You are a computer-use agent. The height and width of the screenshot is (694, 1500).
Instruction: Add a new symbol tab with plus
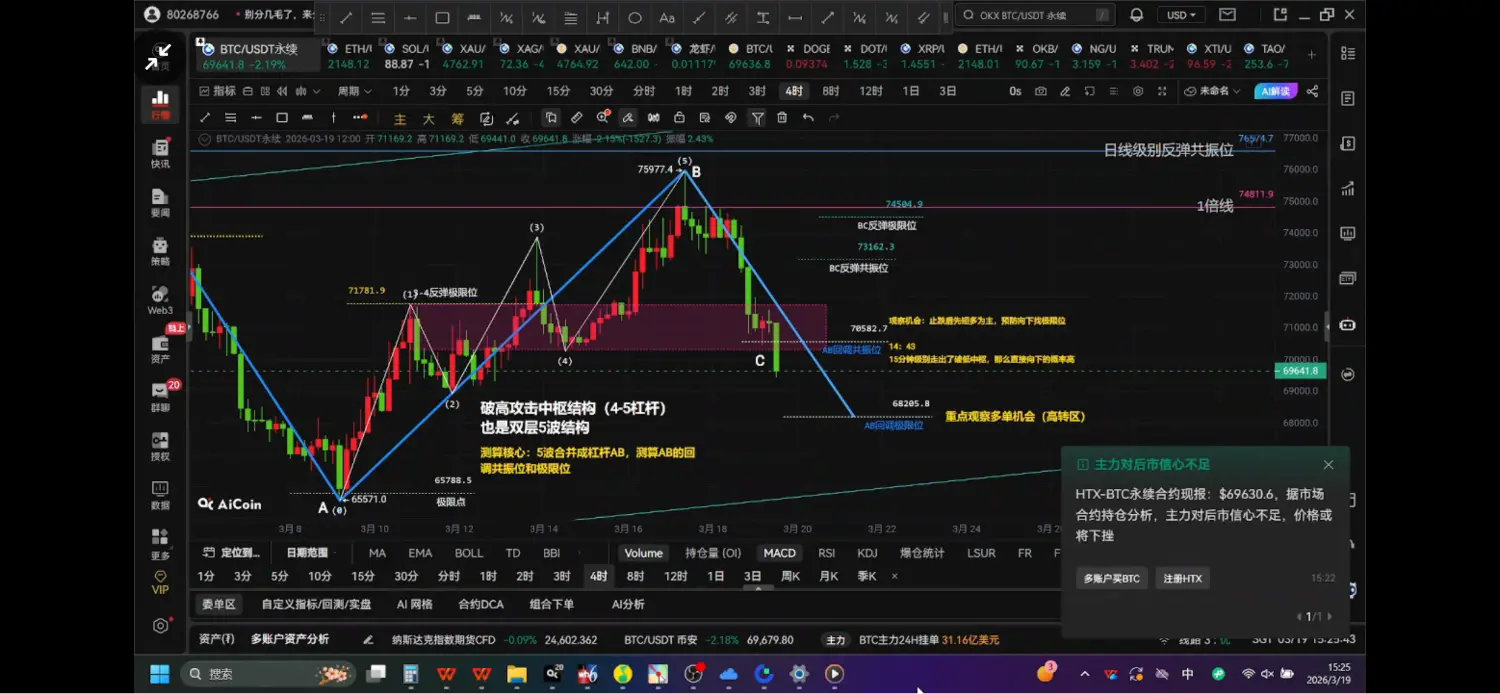1312,55
